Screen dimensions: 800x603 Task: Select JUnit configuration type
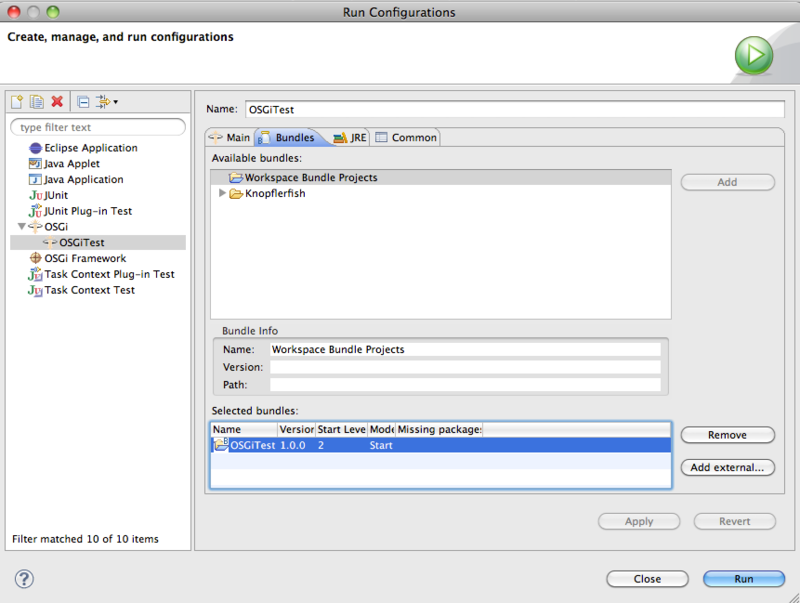(x=56, y=195)
